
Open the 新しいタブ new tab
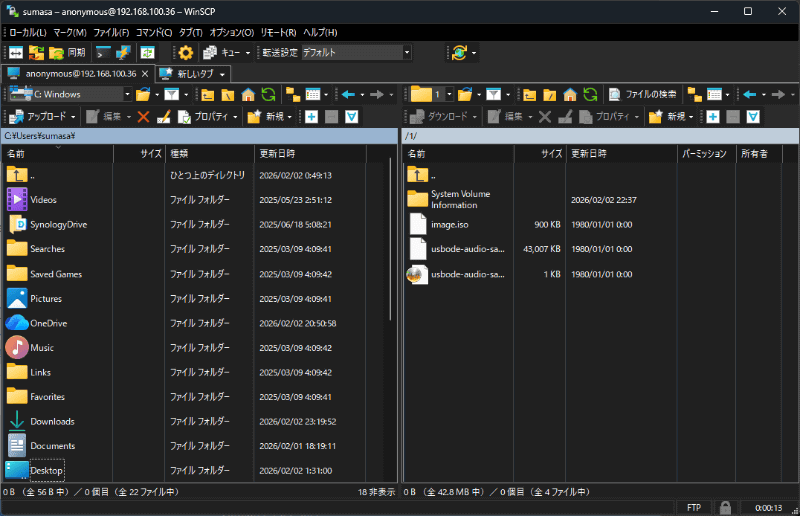(x=193, y=74)
